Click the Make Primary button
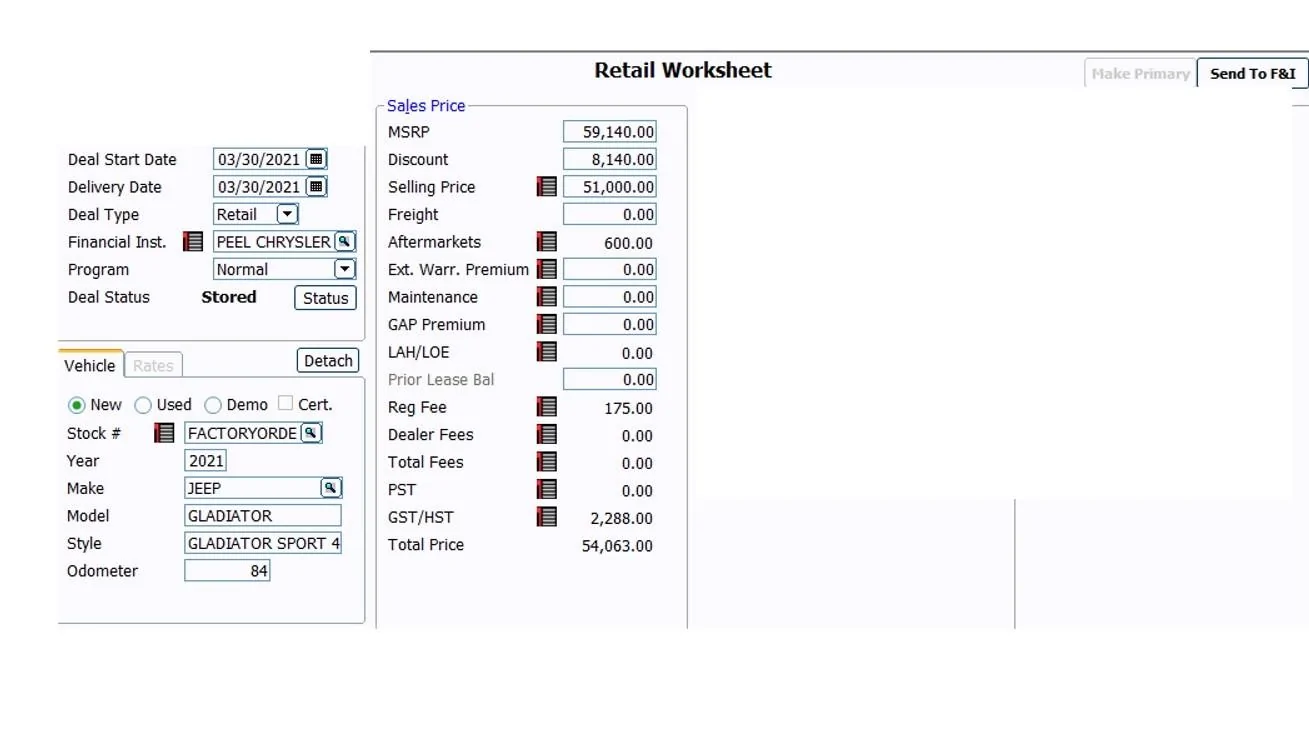Viewport: 1309px width, 736px height. pyautogui.click(x=1140, y=73)
